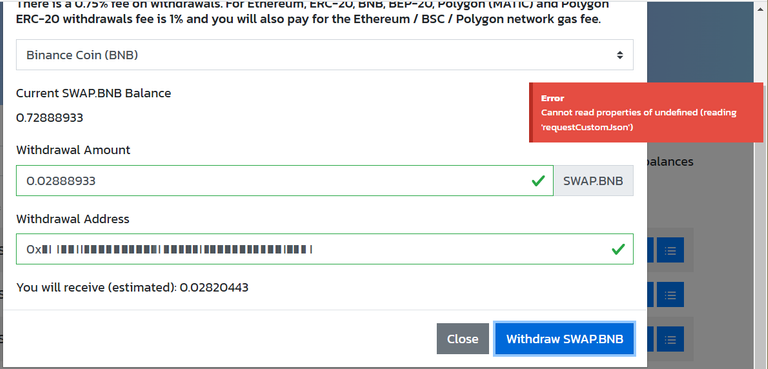Dismiss the red Error notification toast

(x=646, y=112)
